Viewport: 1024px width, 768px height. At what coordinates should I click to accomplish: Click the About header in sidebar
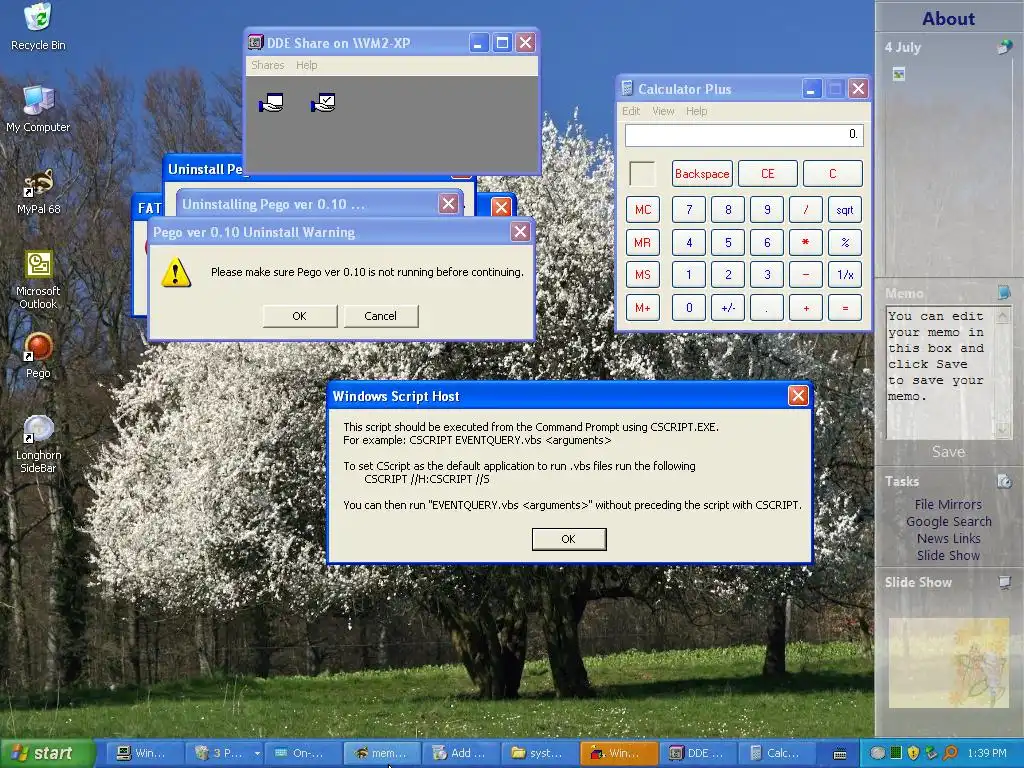click(x=948, y=18)
